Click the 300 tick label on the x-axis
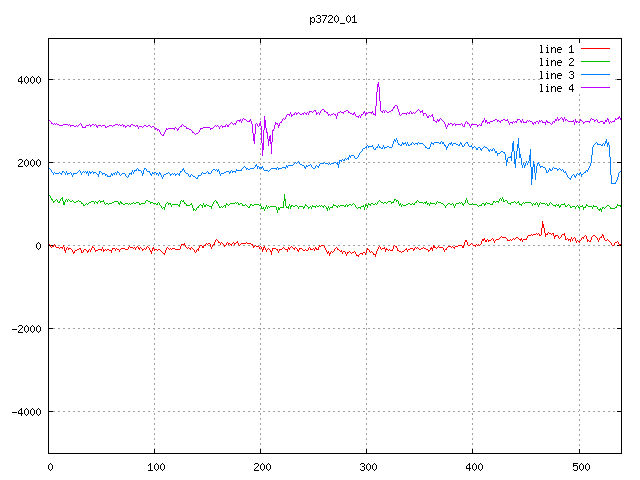640x480 pixels. click(x=367, y=466)
